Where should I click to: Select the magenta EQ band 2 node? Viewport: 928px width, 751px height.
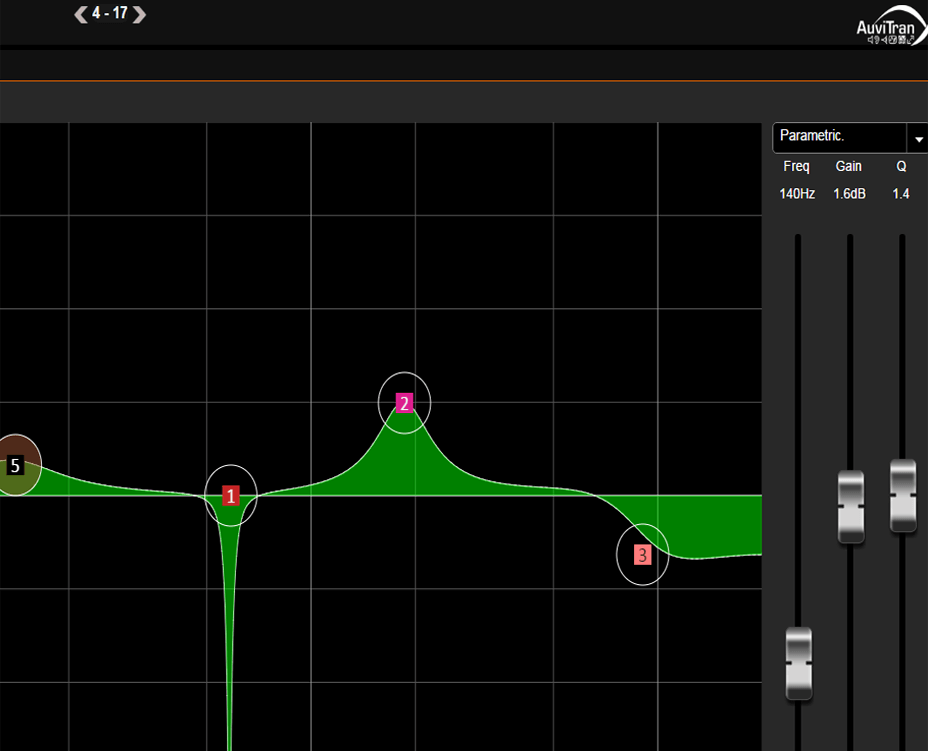click(x=404, y=403)
